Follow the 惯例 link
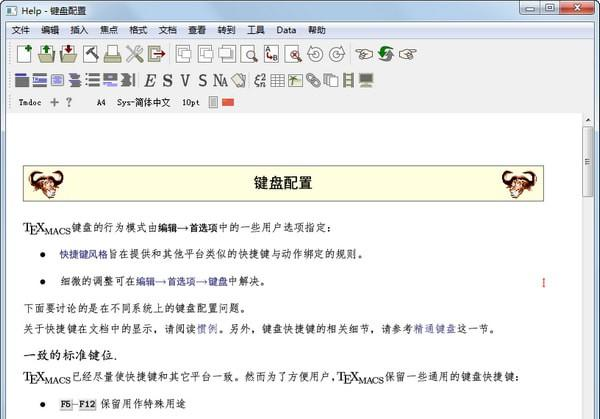The height and width of the screenshot is (419, 600). point(207,329)
